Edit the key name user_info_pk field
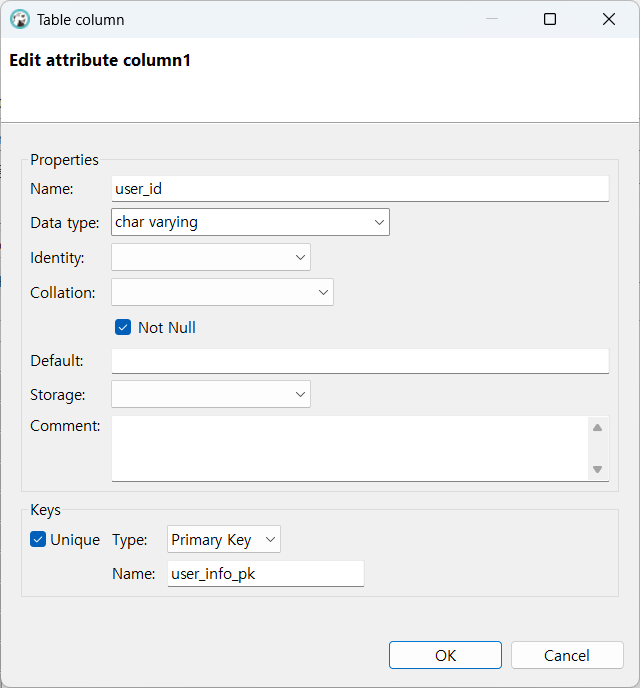The width and height of the screenshot is (640, 688). [x=265, y=573]
